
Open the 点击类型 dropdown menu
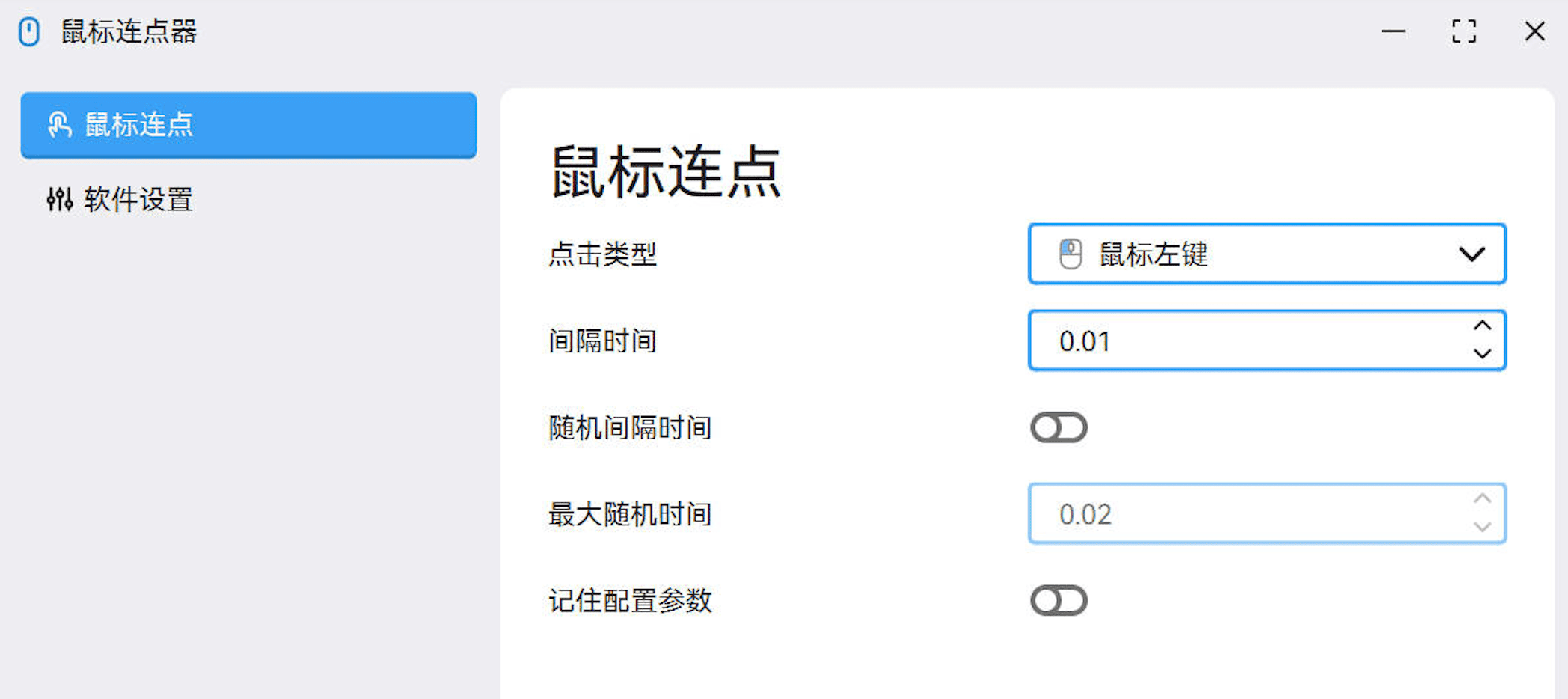point(1267,254)
